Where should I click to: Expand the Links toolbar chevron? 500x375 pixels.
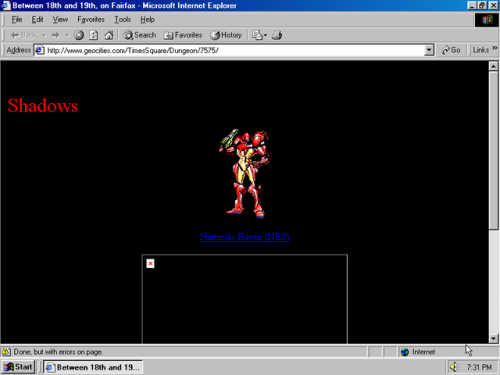click(495, 48)
